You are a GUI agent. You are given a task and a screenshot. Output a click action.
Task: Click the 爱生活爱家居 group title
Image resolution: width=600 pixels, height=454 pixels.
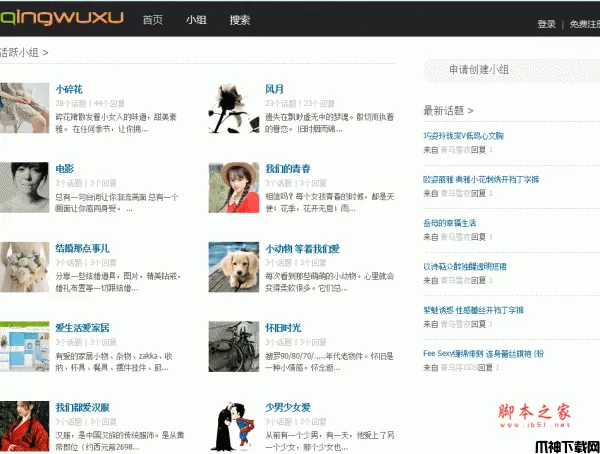pos(82,328)
